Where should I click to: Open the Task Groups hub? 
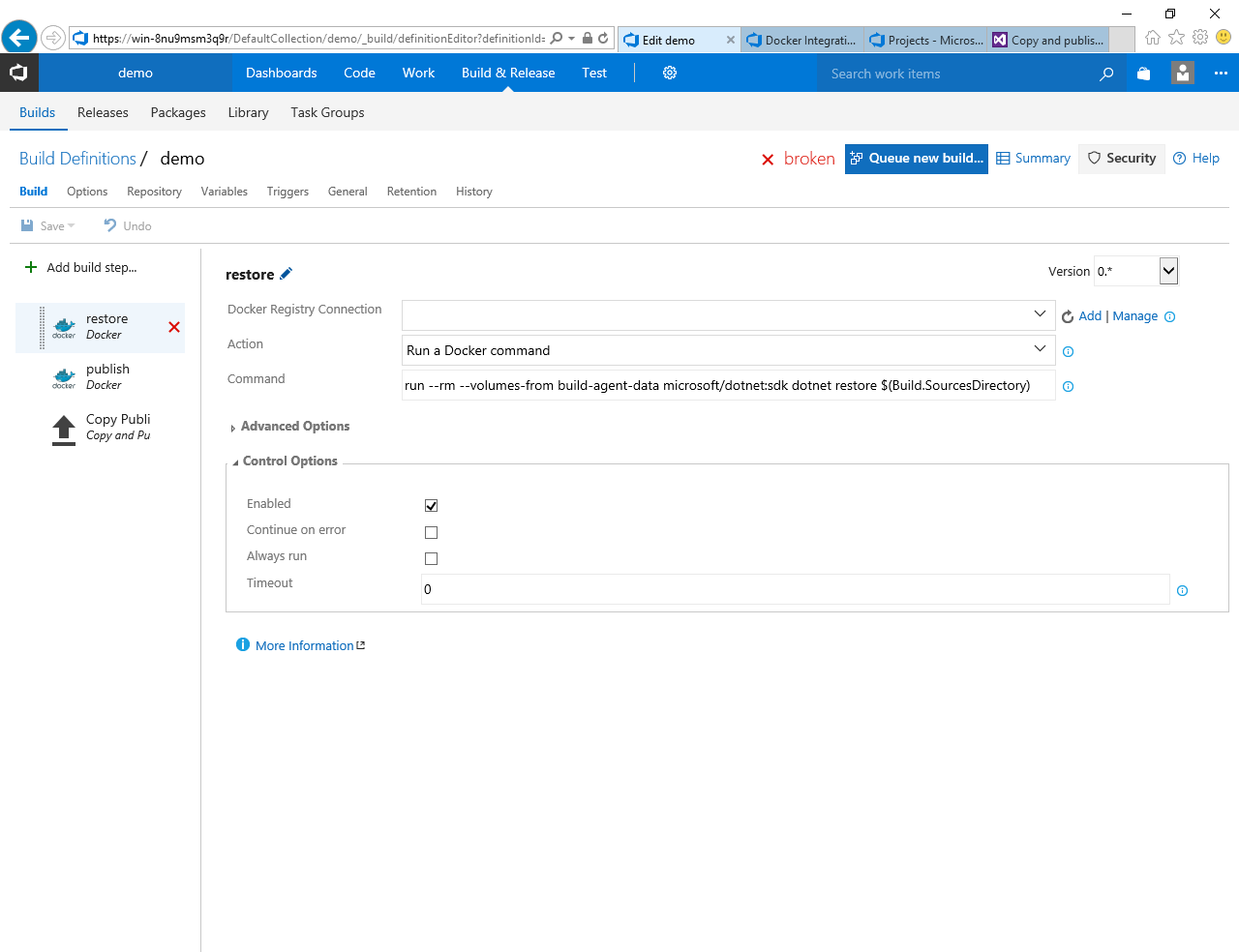point(327,112)
